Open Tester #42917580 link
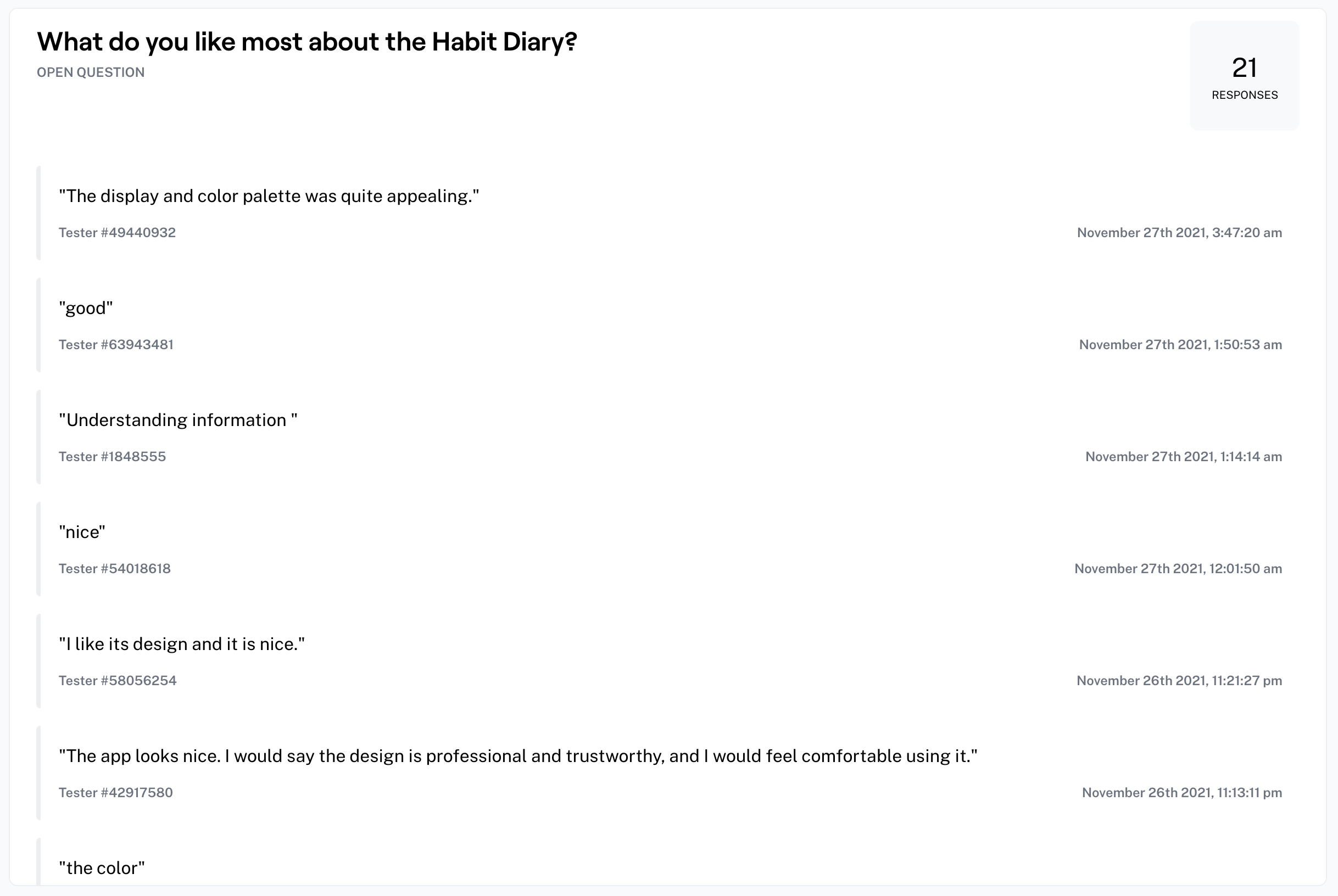This screenshot has width=1338, height=896. 115,793
